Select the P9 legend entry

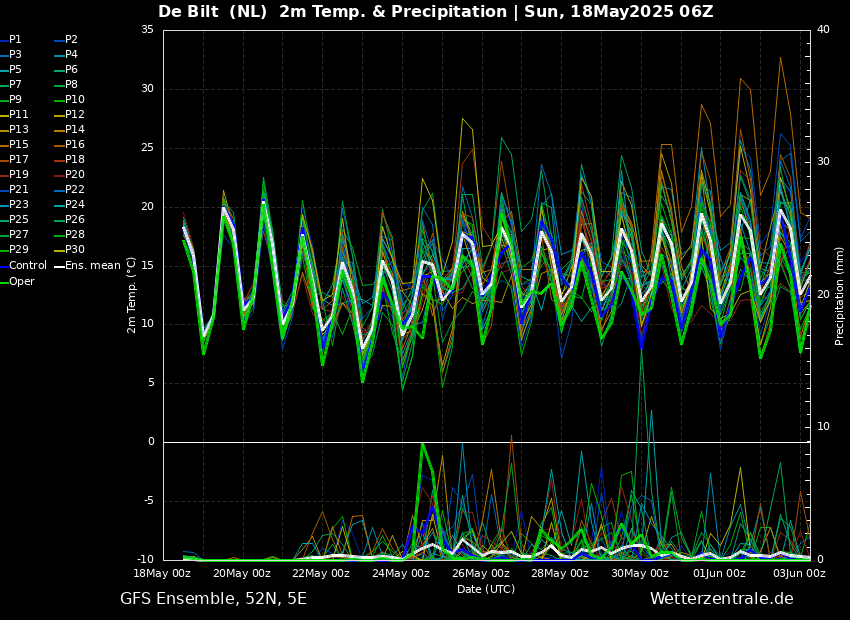tap(11, 99)
